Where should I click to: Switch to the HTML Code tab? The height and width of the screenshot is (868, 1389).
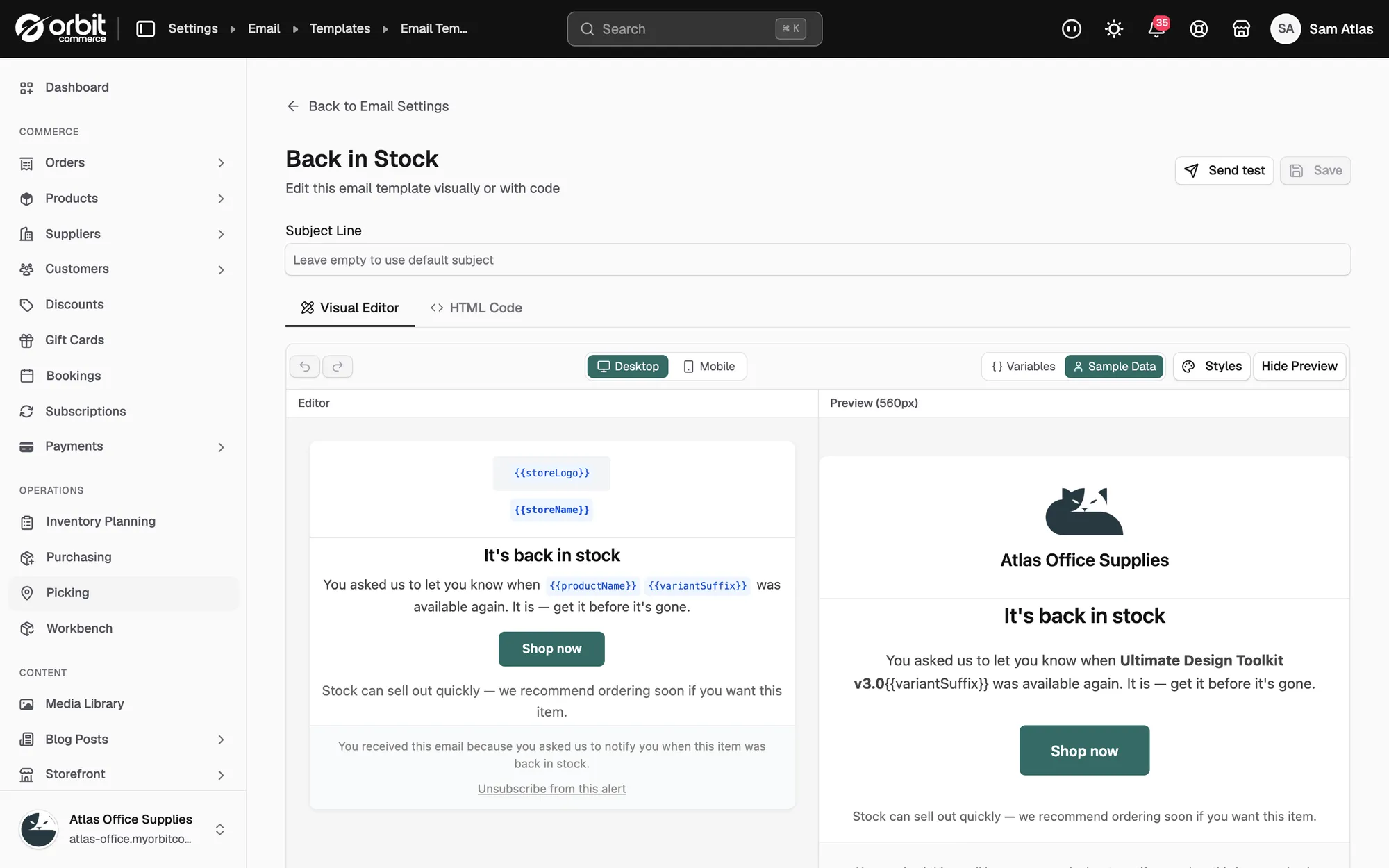(476, 308)
